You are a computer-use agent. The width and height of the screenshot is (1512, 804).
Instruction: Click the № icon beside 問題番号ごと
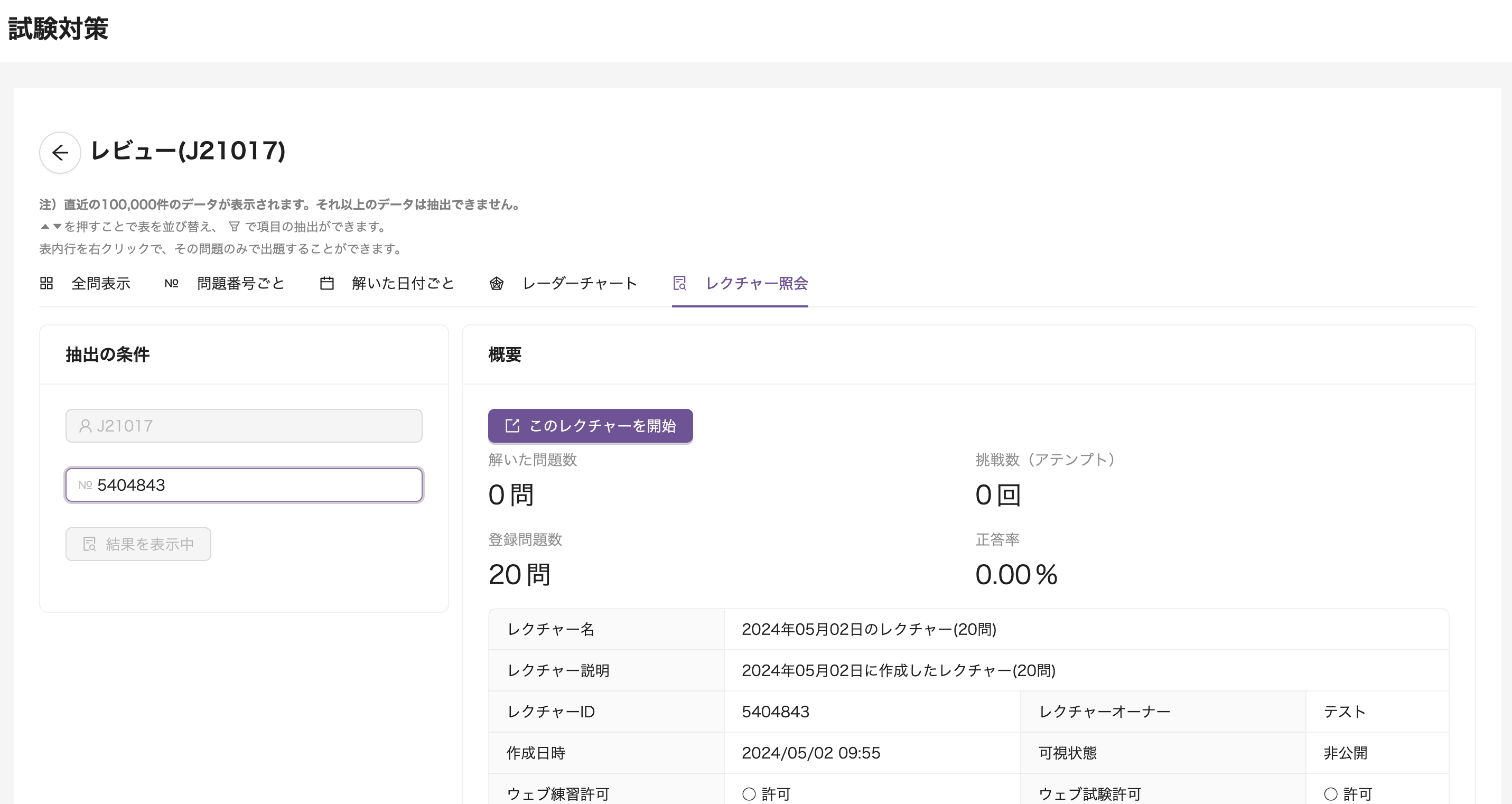pyautogui.click(x=171, y=284)
